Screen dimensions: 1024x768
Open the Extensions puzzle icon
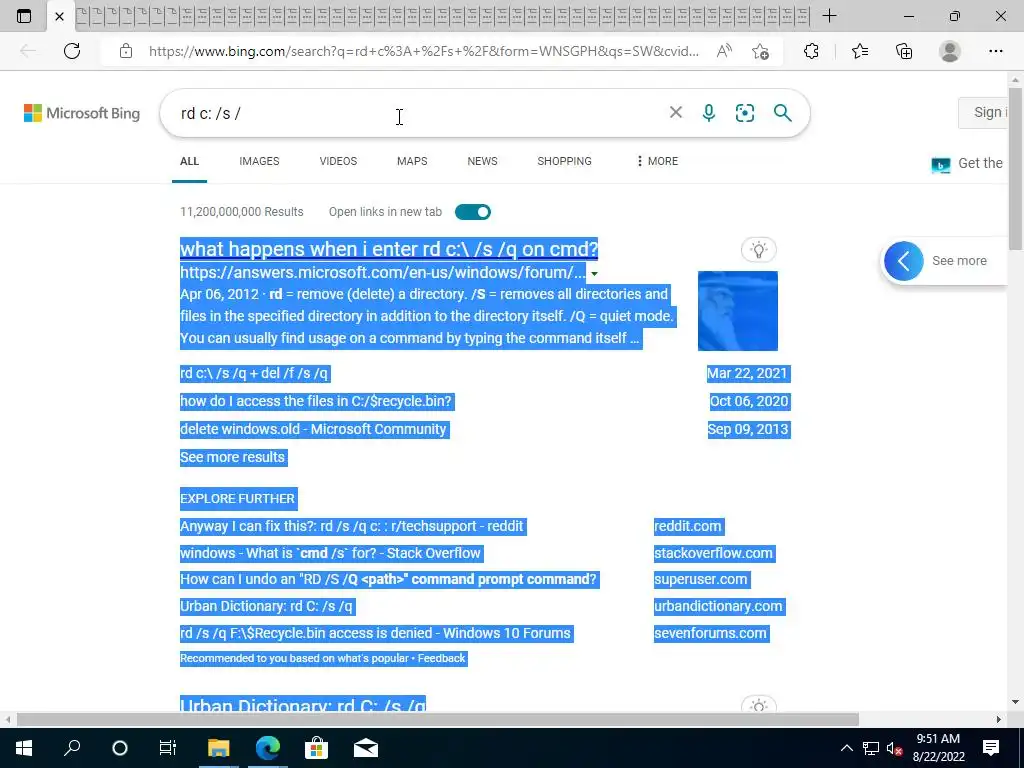click(x=811, y=51)
